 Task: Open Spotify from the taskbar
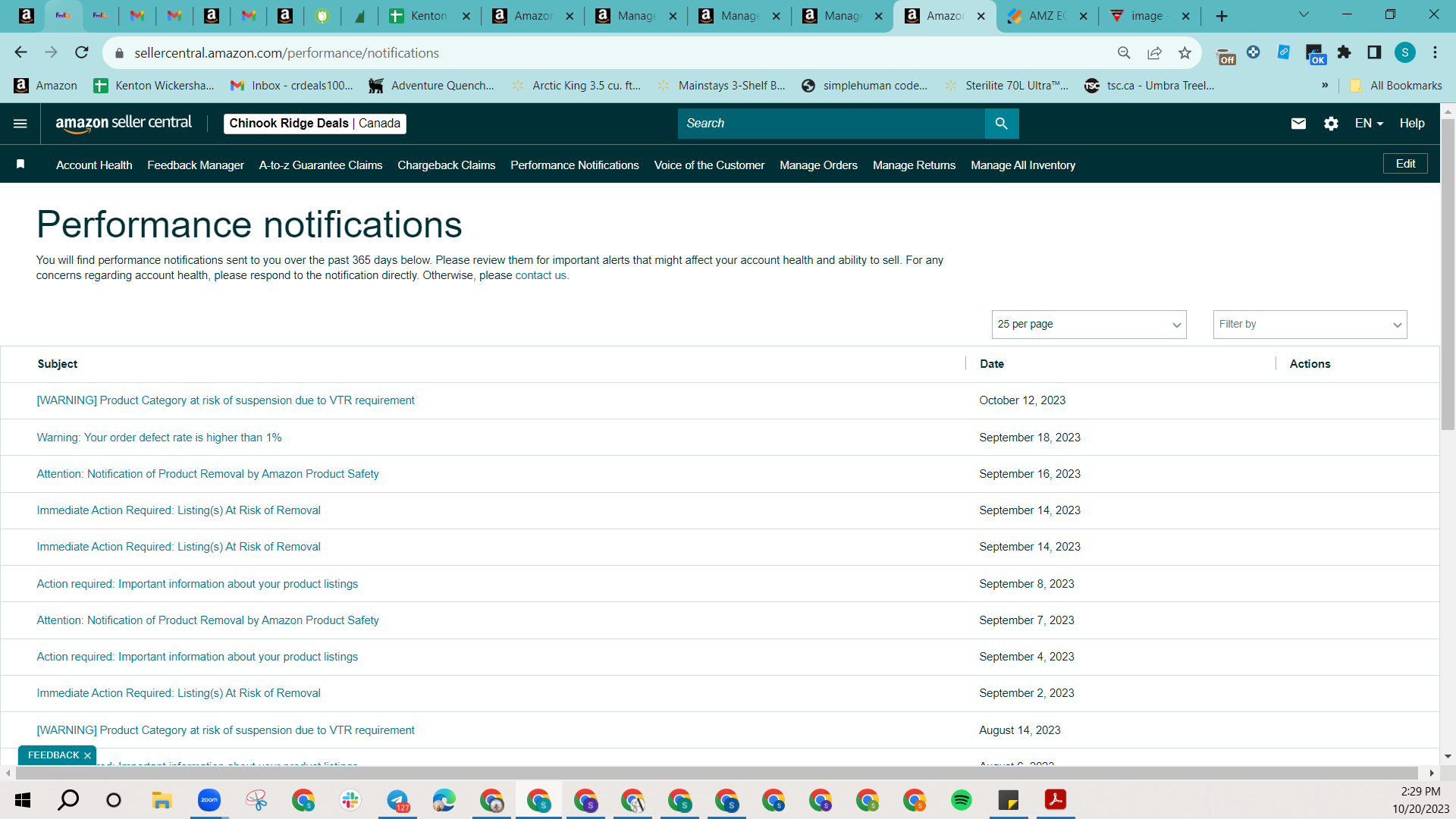click(961, 800)
